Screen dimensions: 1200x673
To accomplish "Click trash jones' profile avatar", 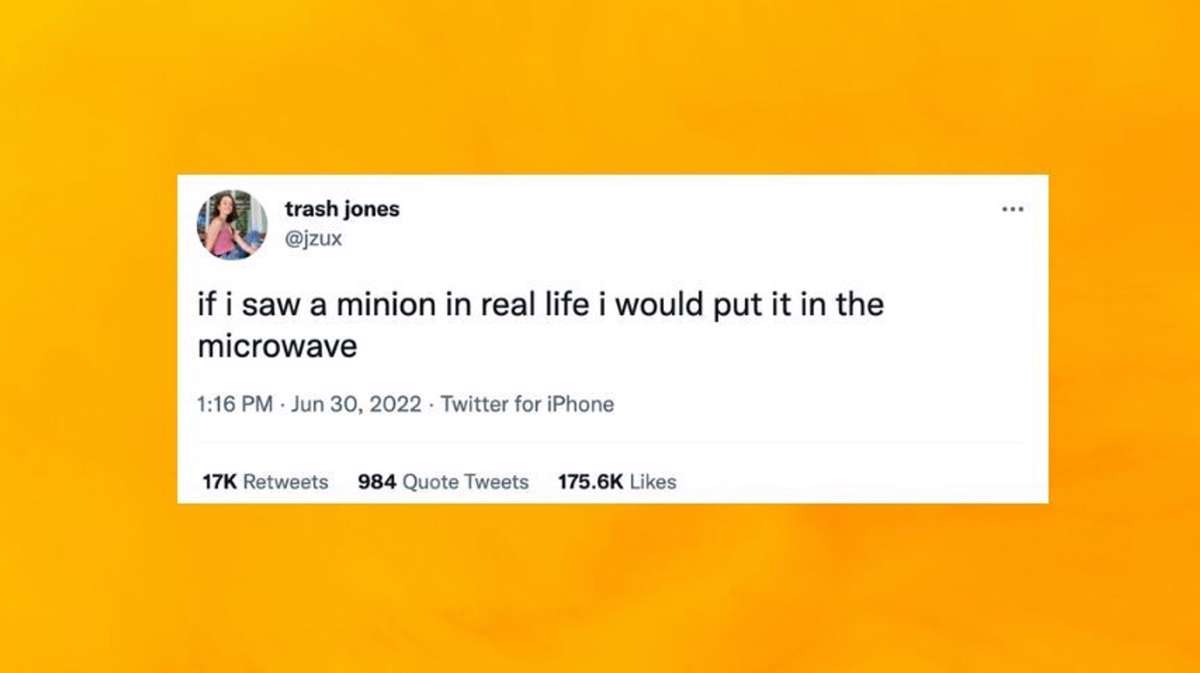I will click(231, 225).
